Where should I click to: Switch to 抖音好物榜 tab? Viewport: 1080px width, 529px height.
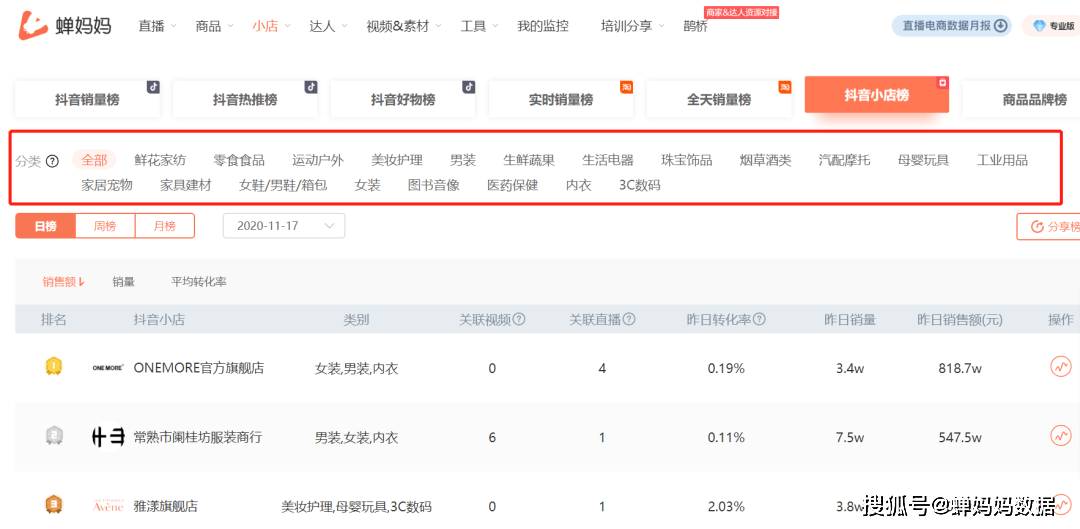click(403, 99)
